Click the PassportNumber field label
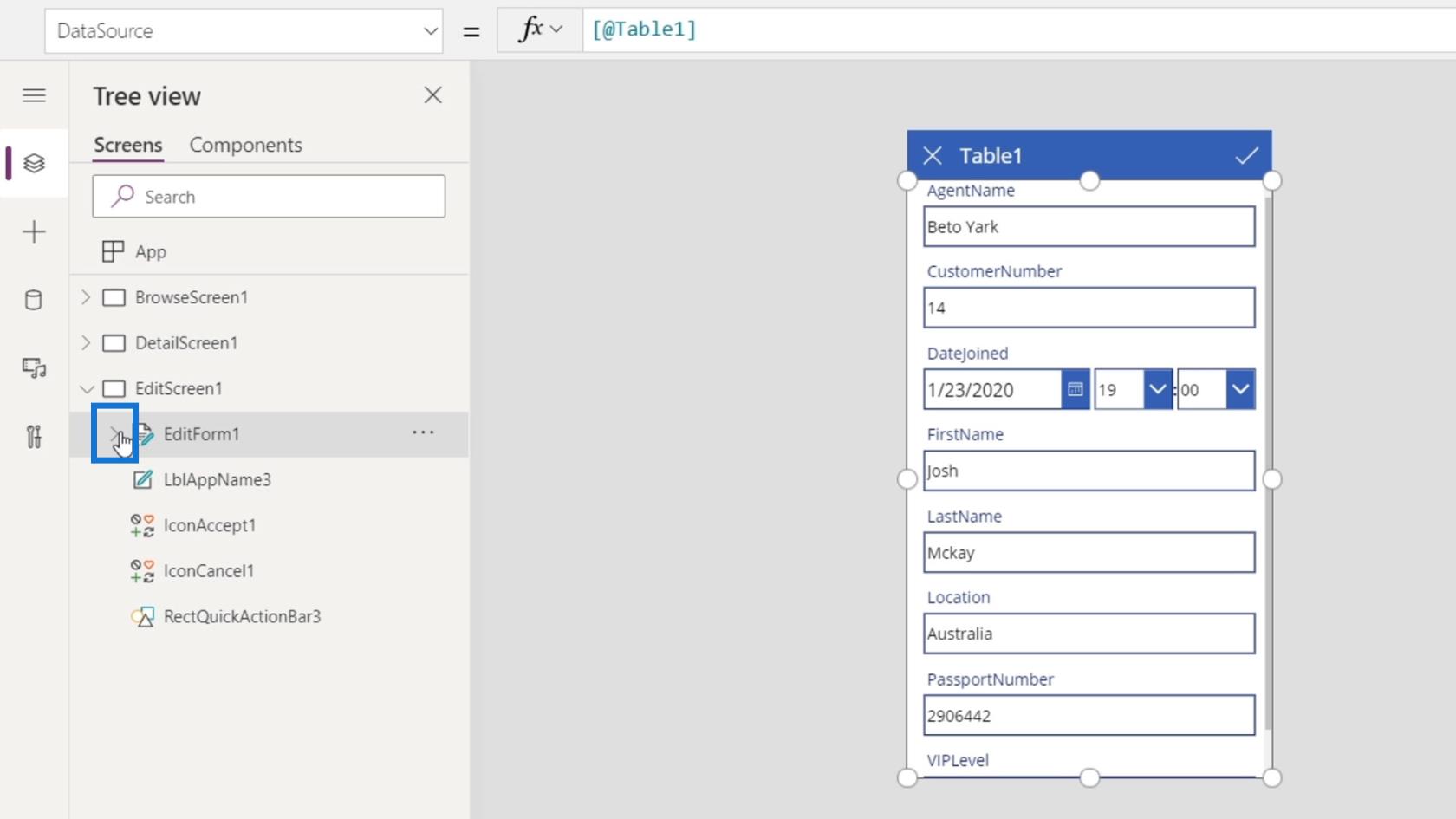1456x819 pixels. click(990, 679)
